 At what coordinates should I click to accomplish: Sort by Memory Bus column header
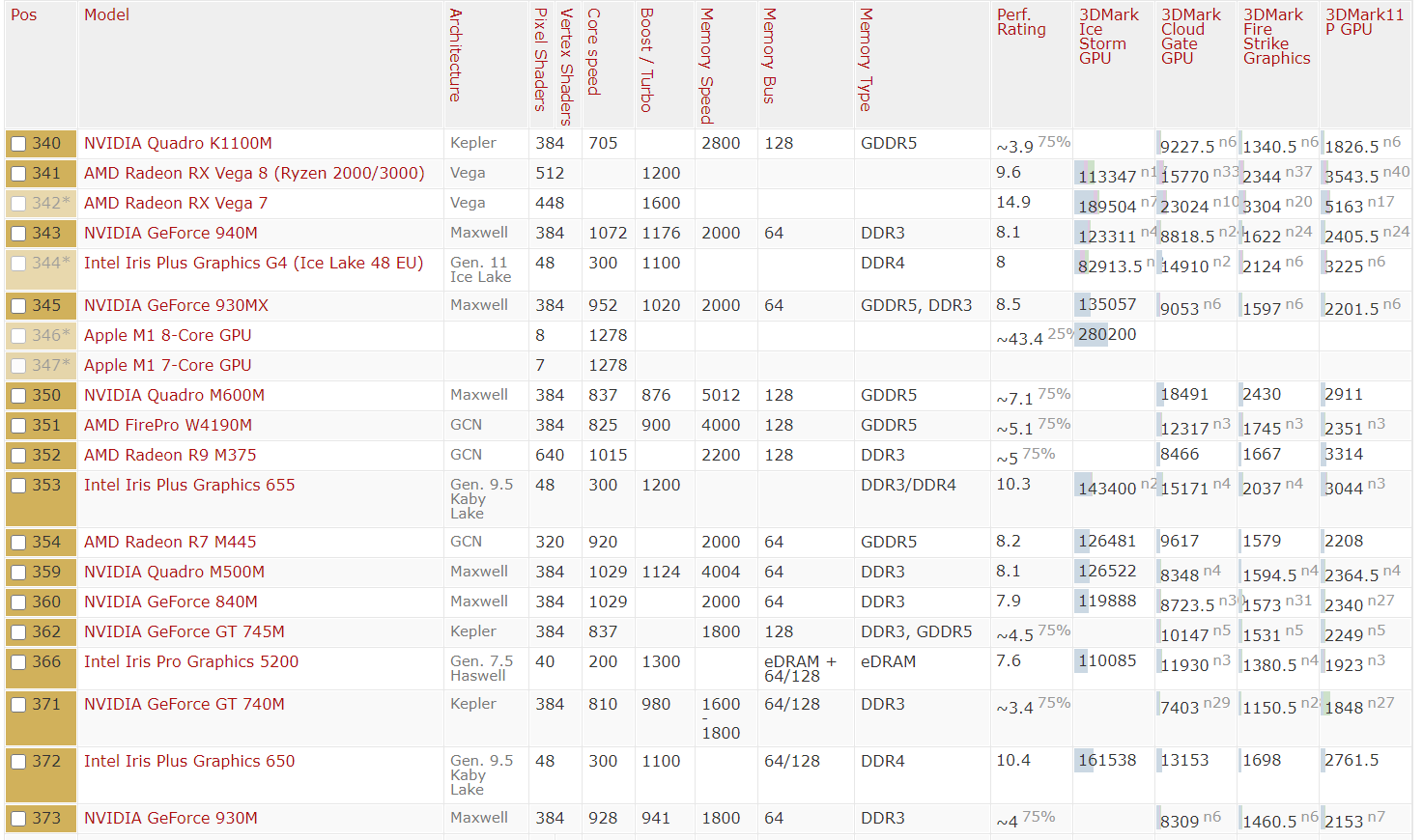tap(769, 56)
